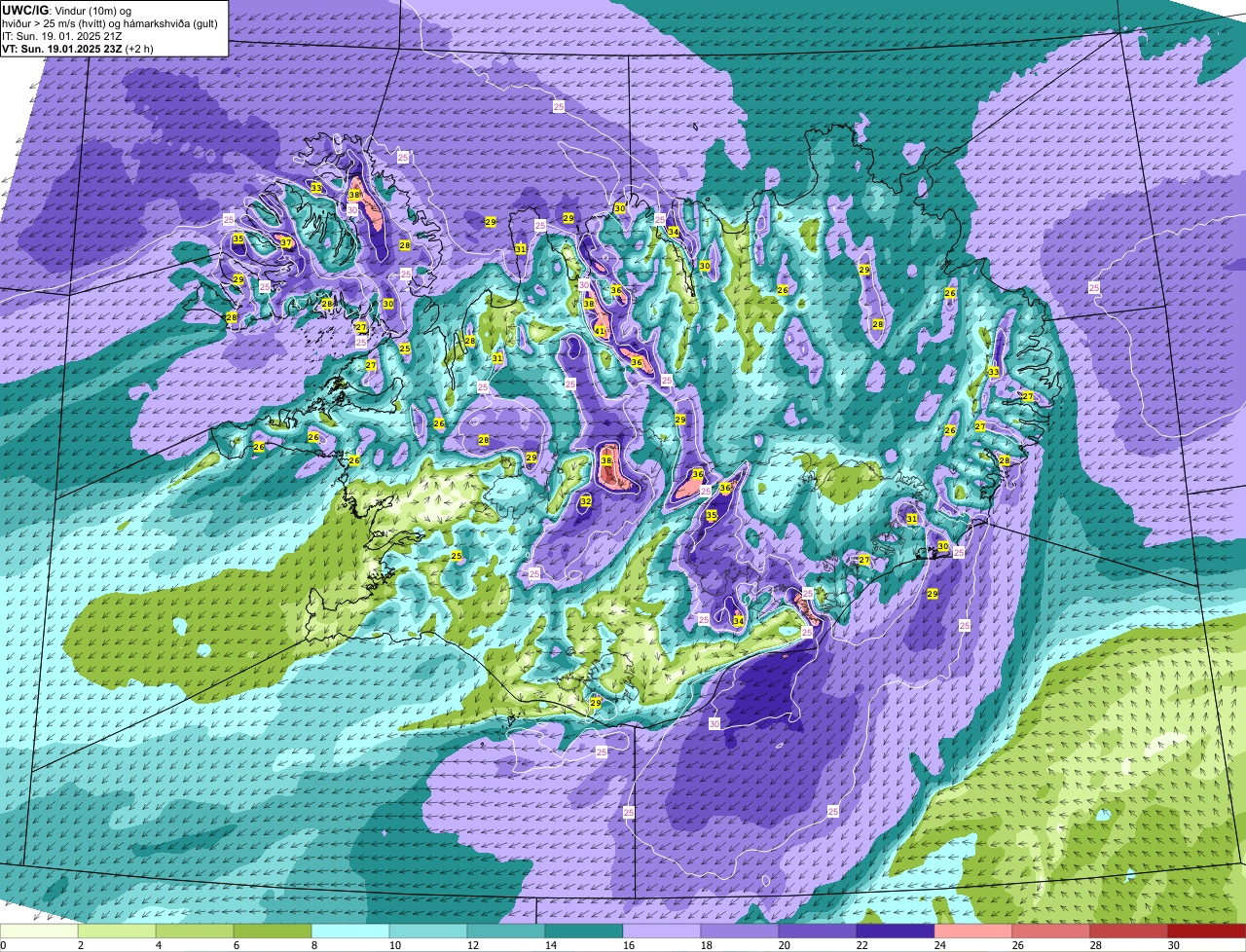Select the pale cyan 8–10 legend swatch
This screenshot has height=952, width=1246.
point(350,932)
